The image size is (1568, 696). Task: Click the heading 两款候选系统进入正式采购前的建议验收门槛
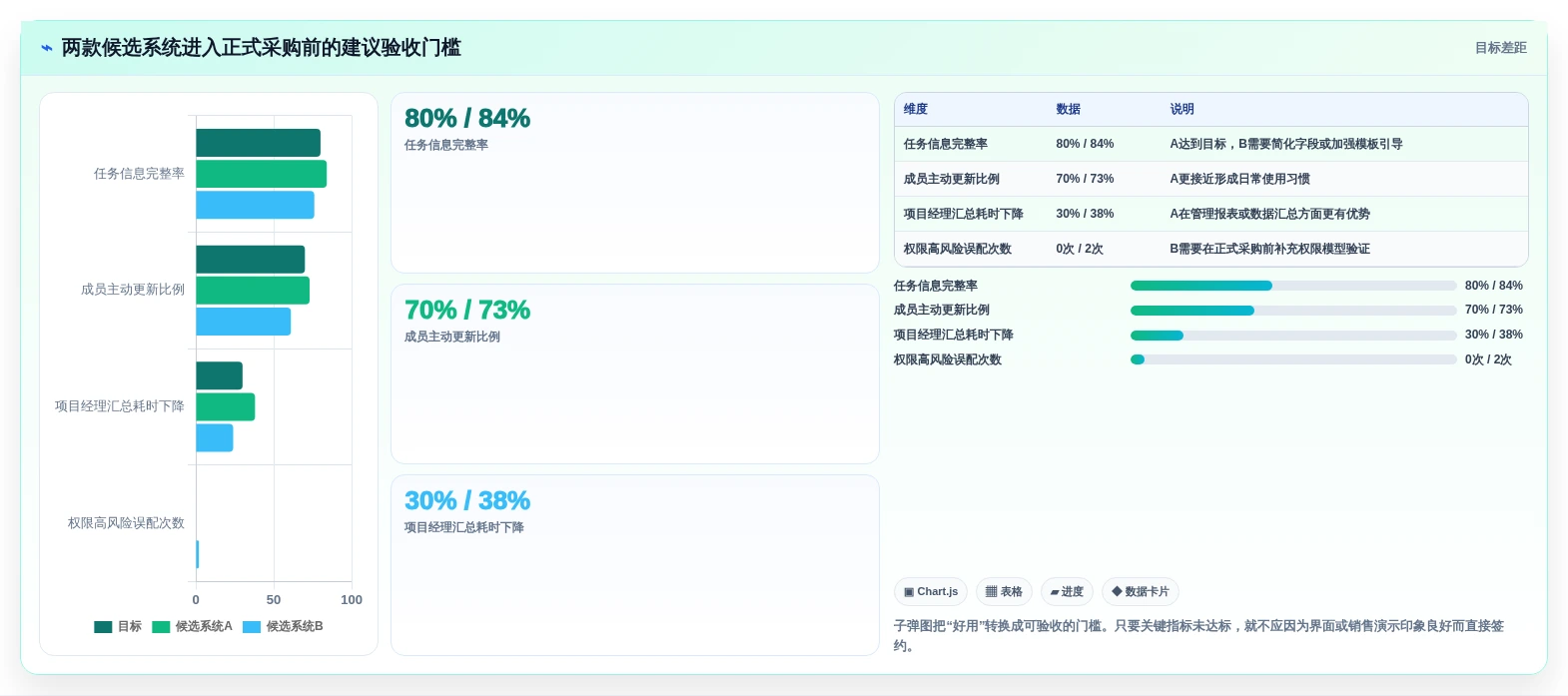pyautogui.click(x=262, y=48)
